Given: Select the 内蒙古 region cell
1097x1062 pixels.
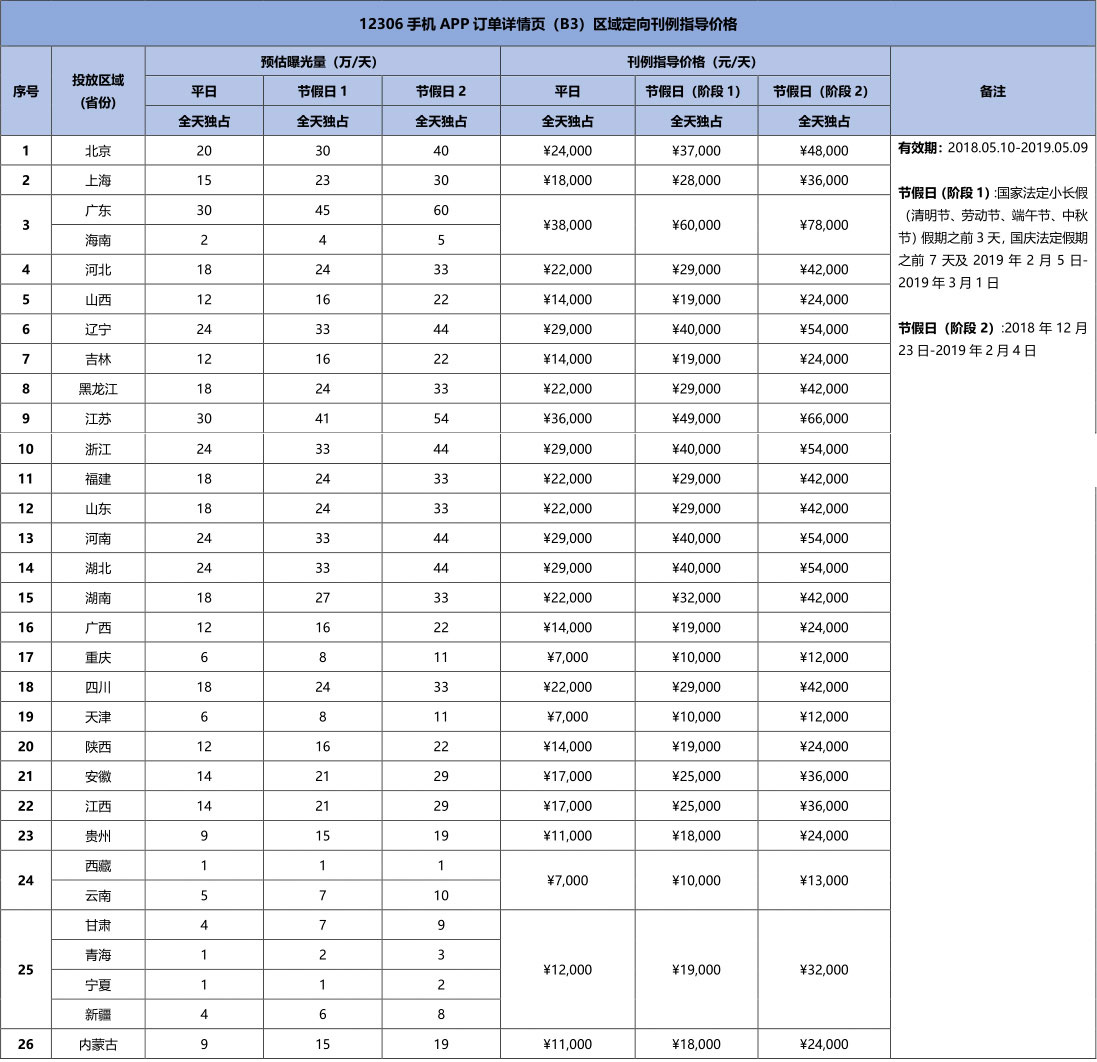Looking at the screenshot, I should [x=98, y=1044].
